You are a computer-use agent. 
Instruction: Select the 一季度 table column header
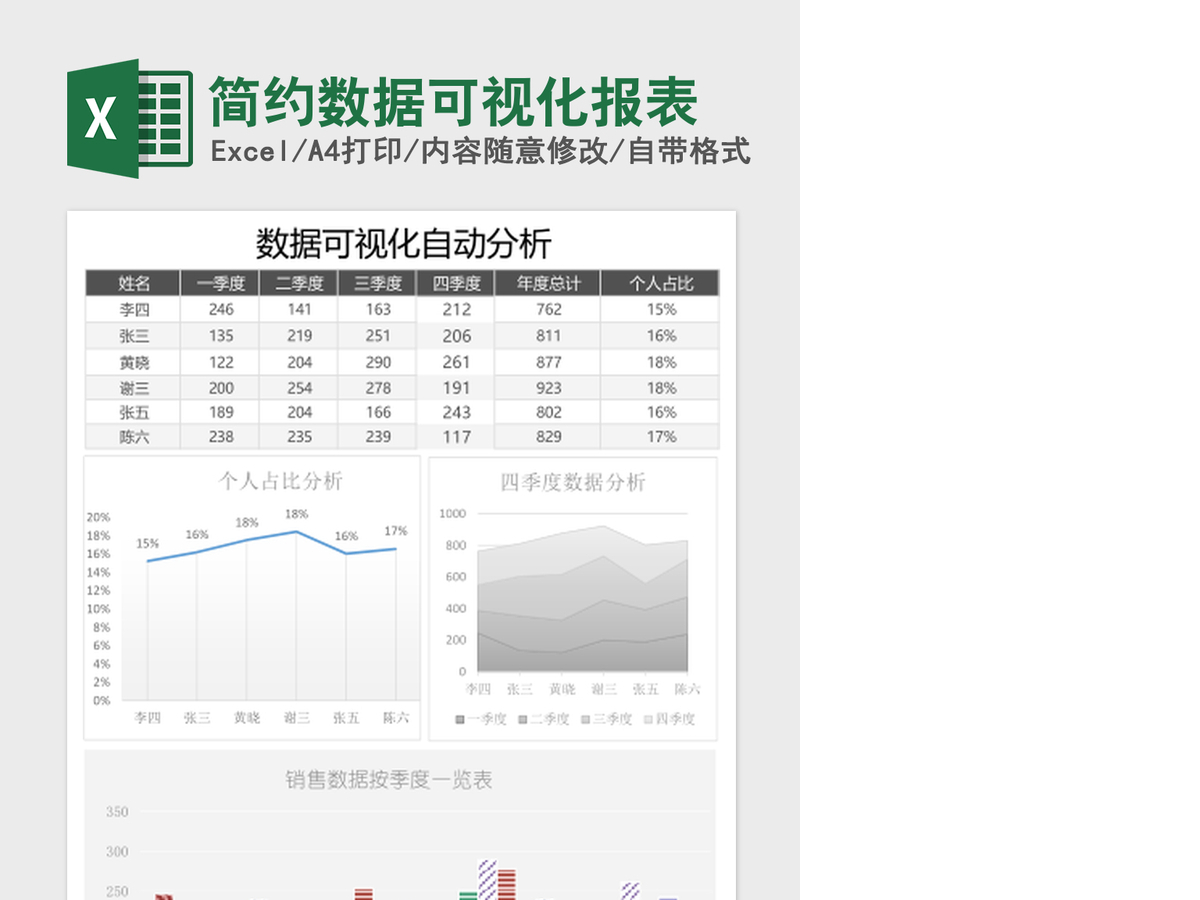(220, 283)
